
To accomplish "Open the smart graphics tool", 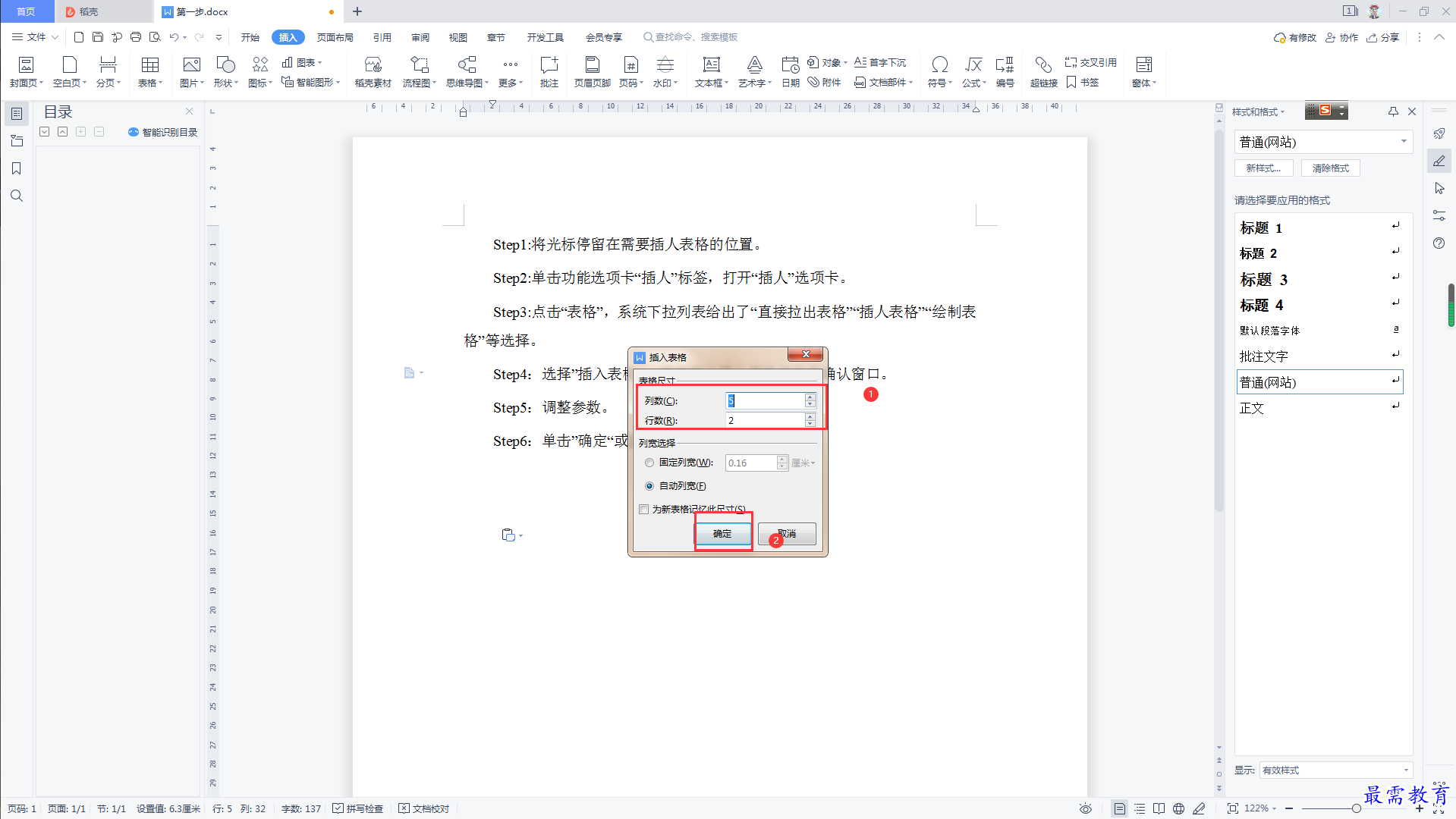I will coord(310,82).
